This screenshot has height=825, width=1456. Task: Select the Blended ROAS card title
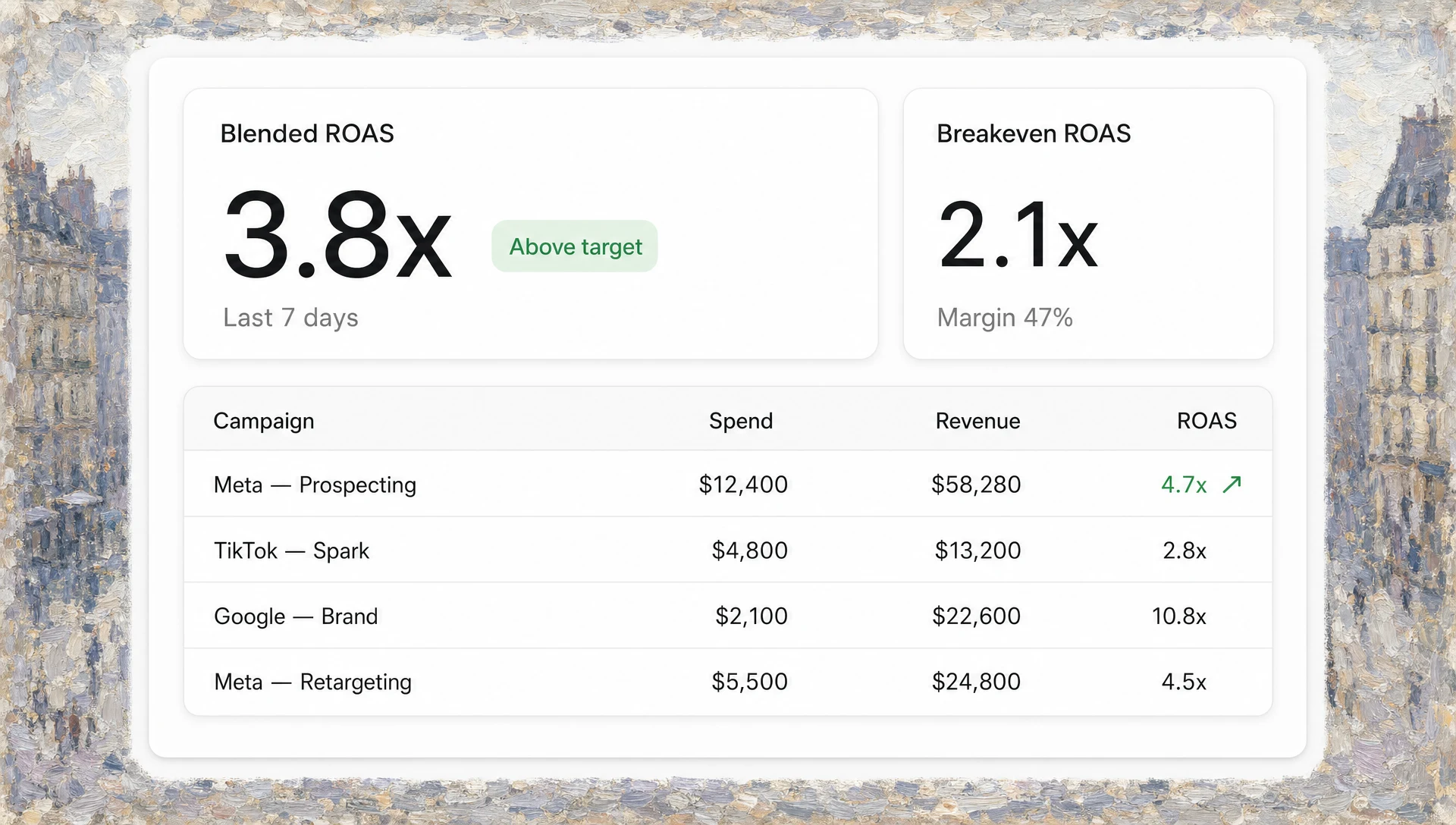[307, 133]
